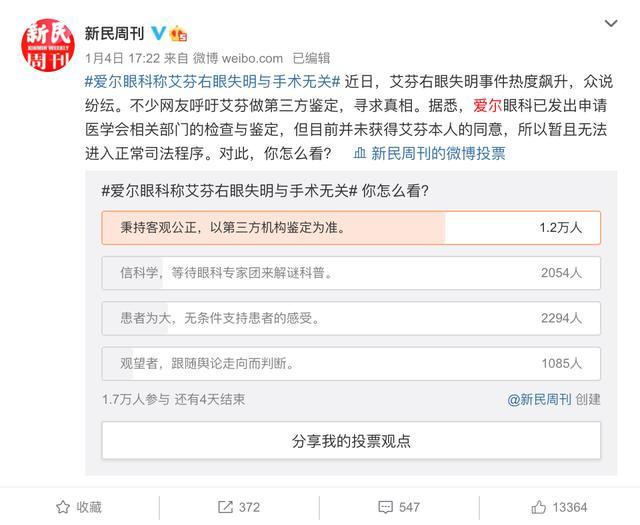Click the poll chart icon before 新民周刊的微博投票
Screen dimensions: 640x525
360,152
